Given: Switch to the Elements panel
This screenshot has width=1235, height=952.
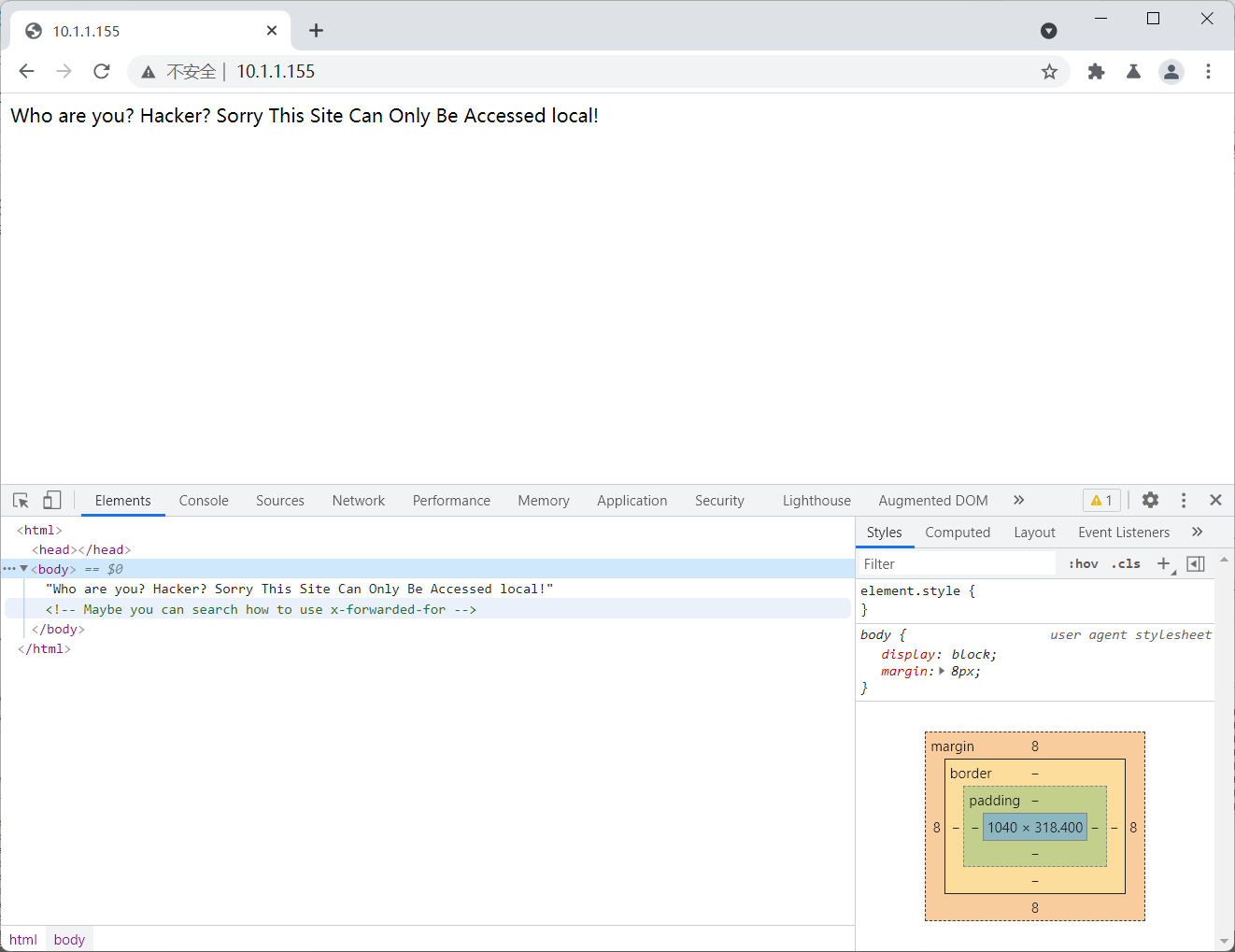Looking at the screenshot, I should coord(122,501).
